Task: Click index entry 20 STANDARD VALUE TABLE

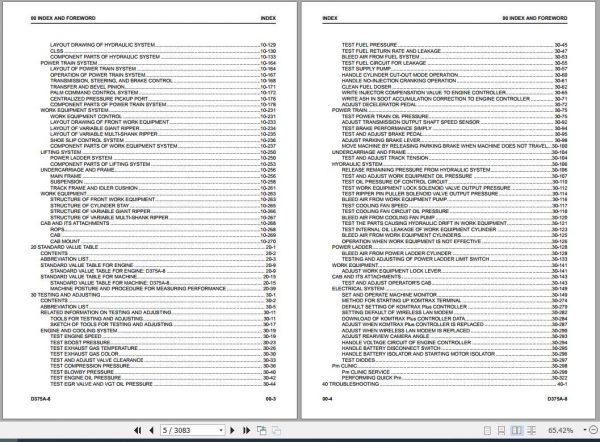Action: pos(64,247)
